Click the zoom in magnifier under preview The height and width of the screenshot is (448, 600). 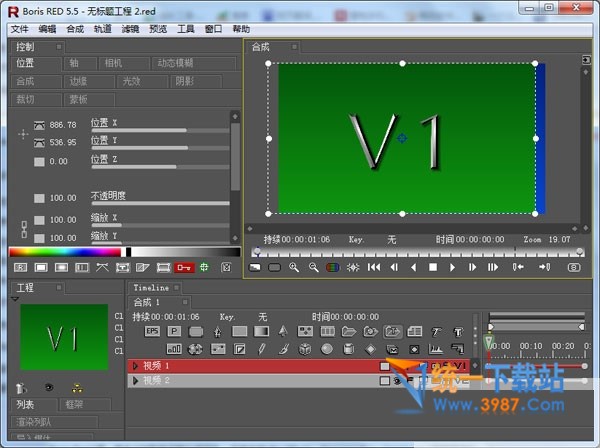click(294, 268)
